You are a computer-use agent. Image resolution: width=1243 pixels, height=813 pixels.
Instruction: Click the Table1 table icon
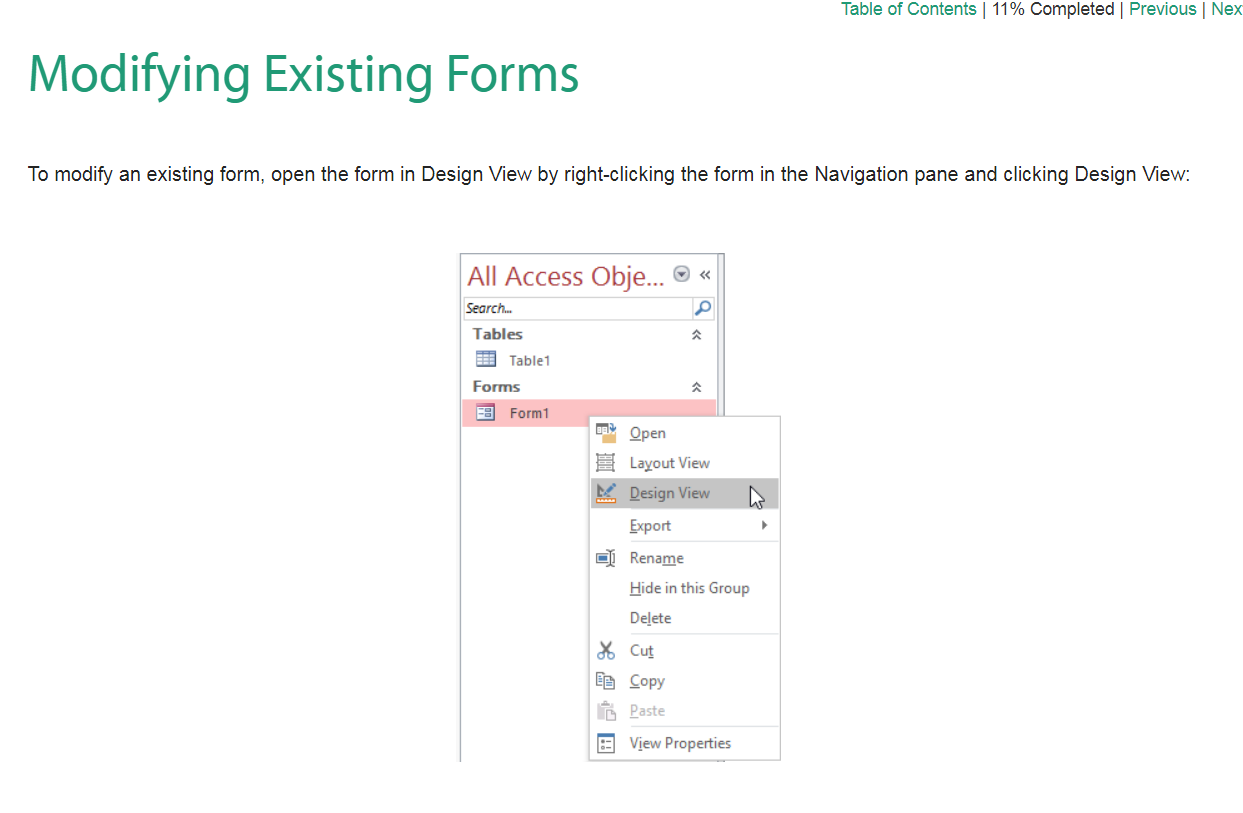[x=486, y=360]
